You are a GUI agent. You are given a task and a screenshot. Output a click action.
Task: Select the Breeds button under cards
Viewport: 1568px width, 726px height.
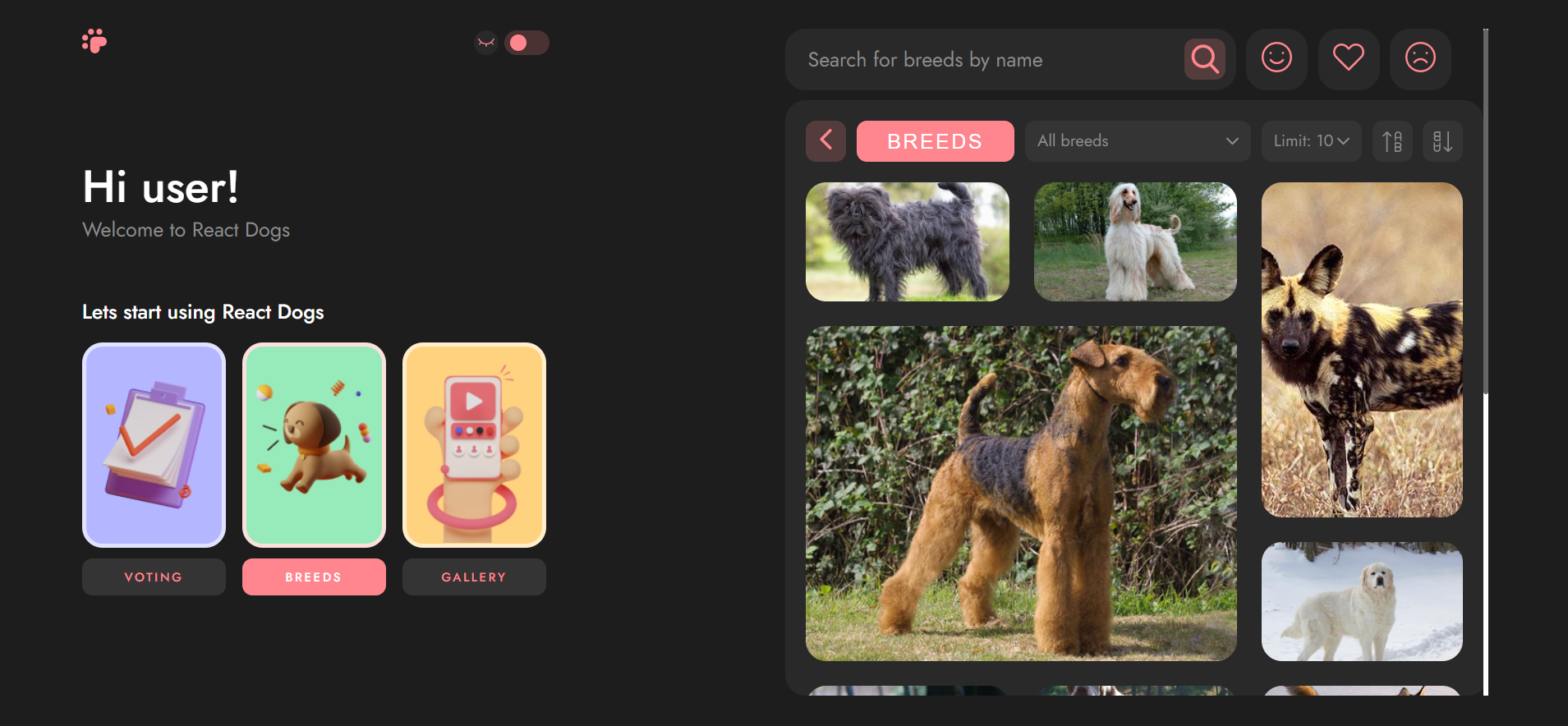[x=314, y=577]
